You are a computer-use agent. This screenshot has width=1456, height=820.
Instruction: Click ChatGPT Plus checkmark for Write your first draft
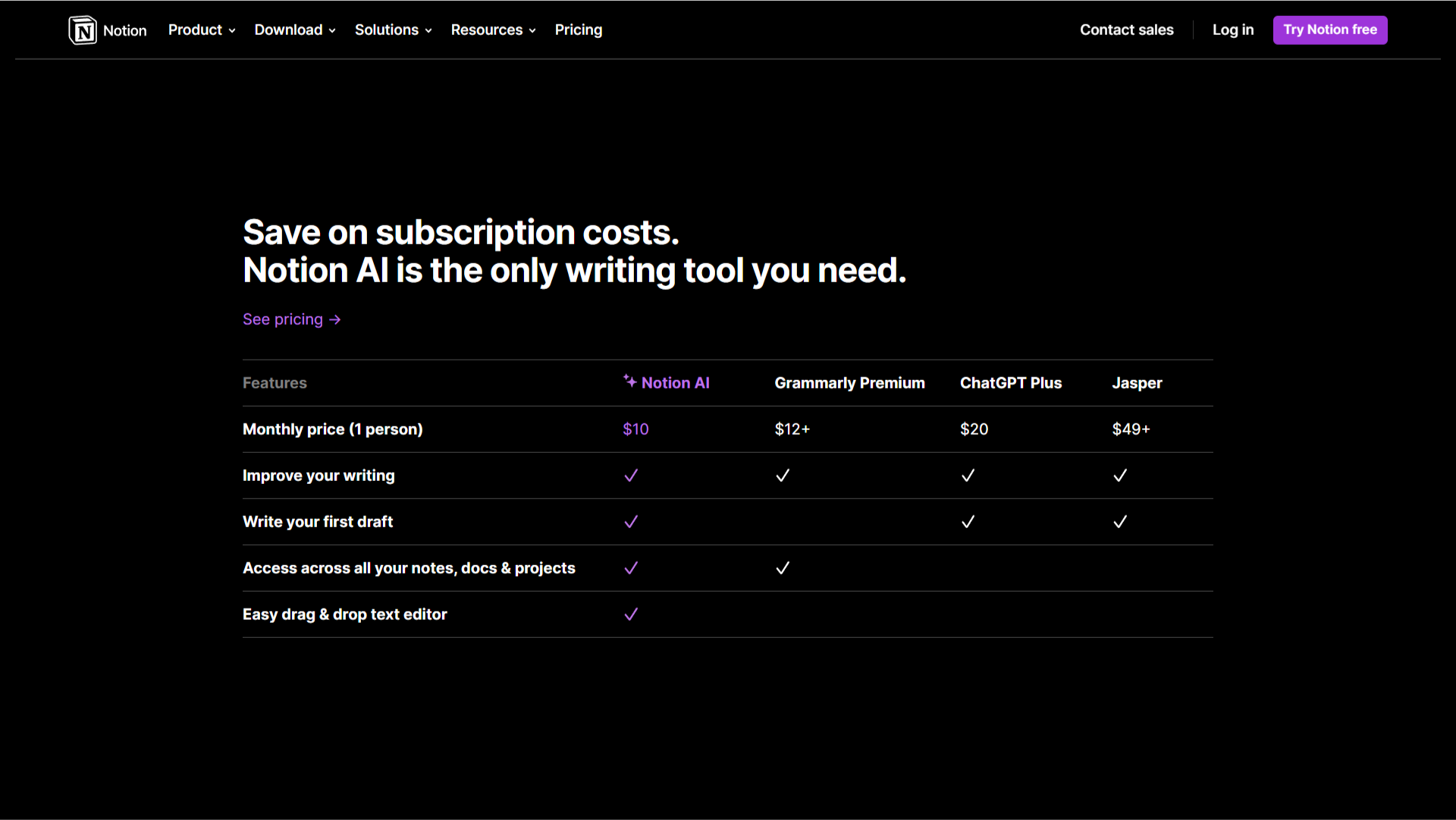(x=968, y=522)
